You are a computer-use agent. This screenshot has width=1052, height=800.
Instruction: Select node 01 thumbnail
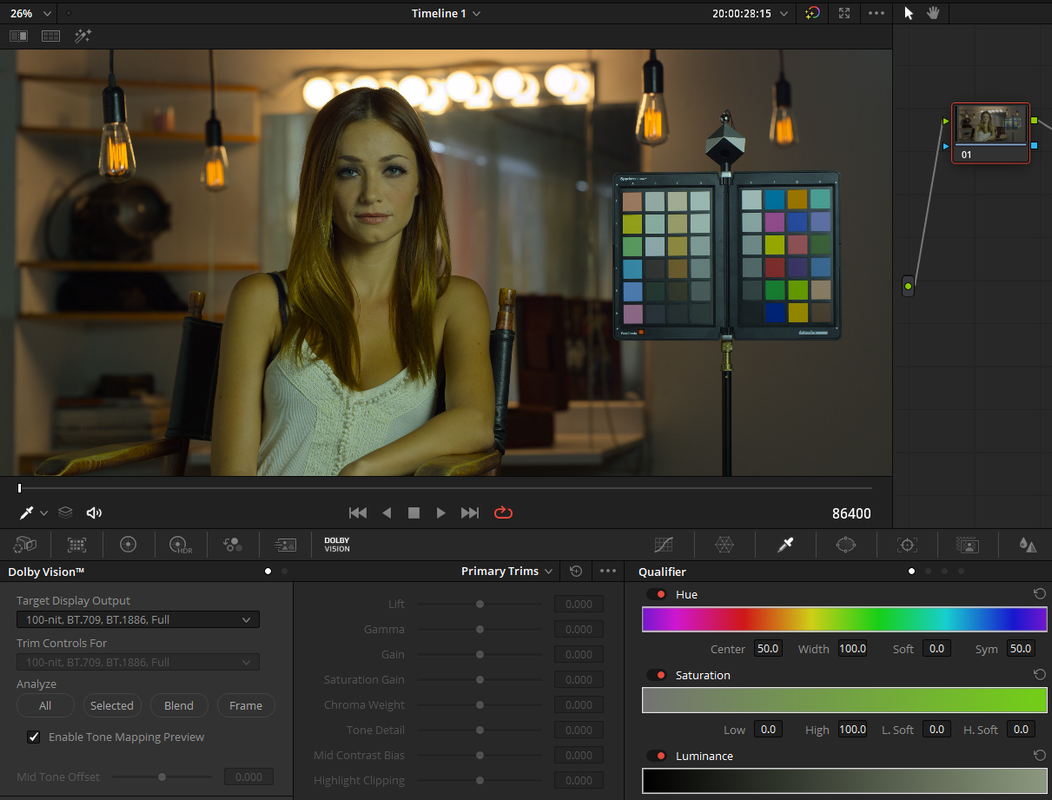click(x=990, y=133)
